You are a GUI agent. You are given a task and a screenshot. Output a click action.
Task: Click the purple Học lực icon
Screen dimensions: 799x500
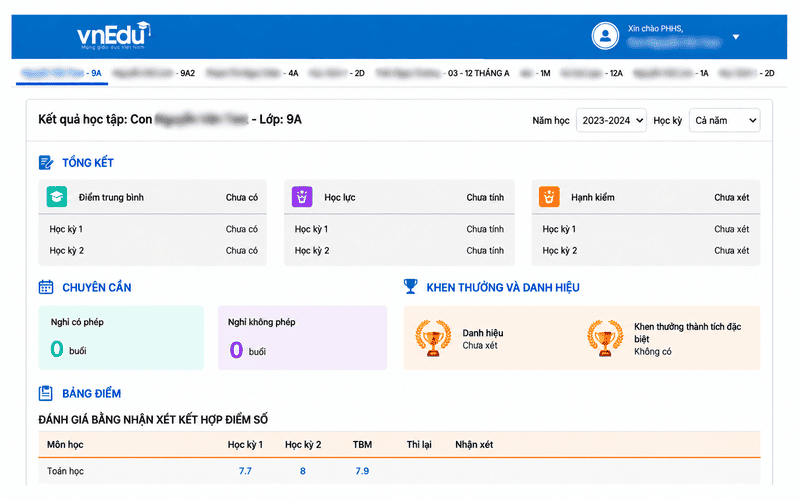pyautogui.click(x=302, y=197)
